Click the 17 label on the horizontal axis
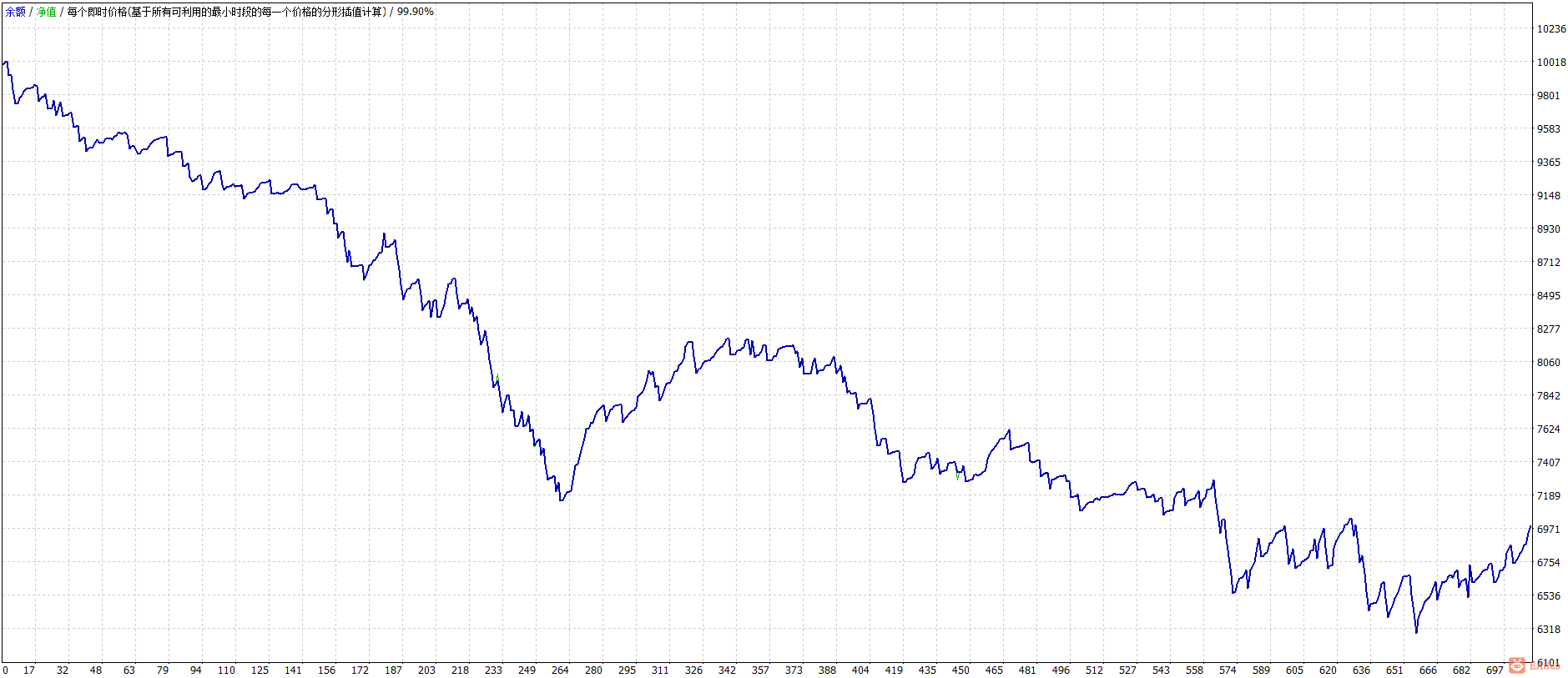Viewport: 1568px width, 678px height. coord(29,670)
